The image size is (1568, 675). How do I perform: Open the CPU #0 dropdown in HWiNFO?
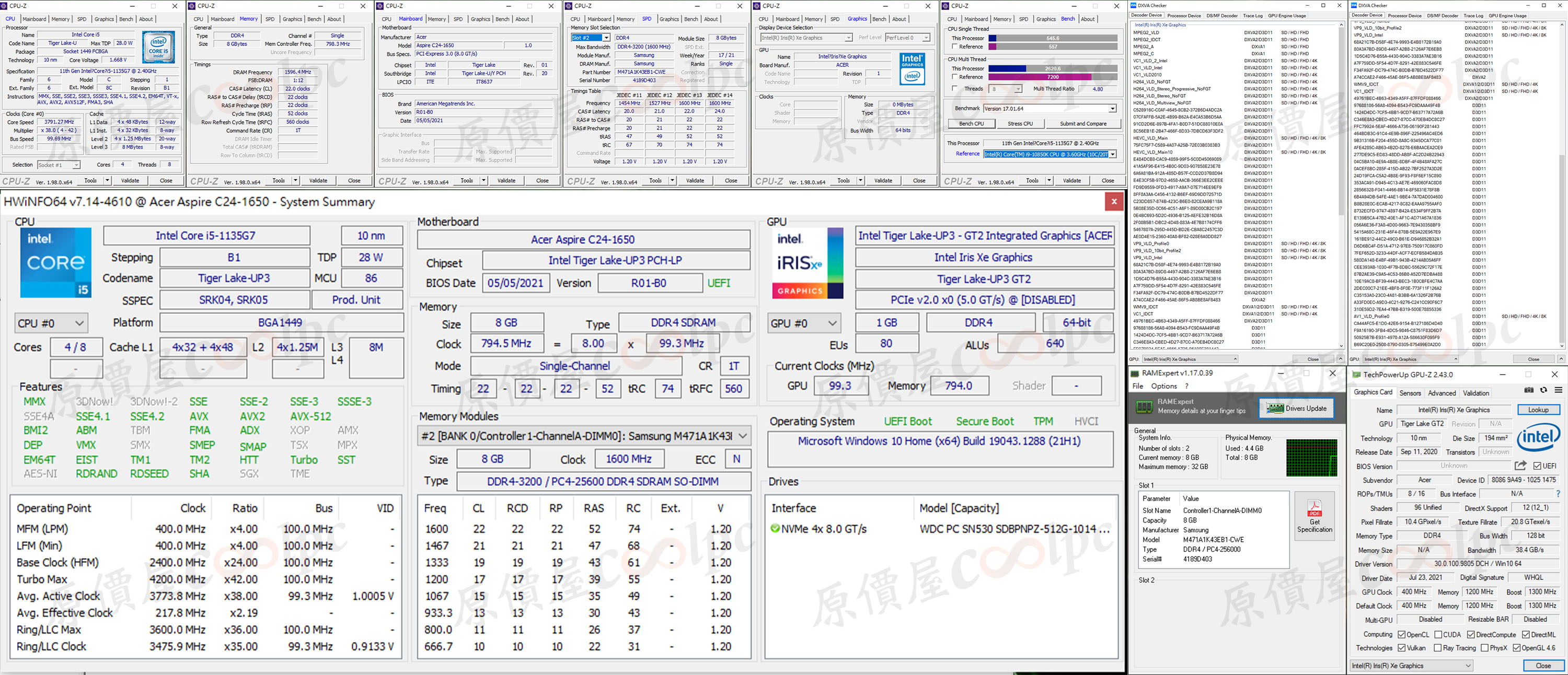(x=51, y=322)
